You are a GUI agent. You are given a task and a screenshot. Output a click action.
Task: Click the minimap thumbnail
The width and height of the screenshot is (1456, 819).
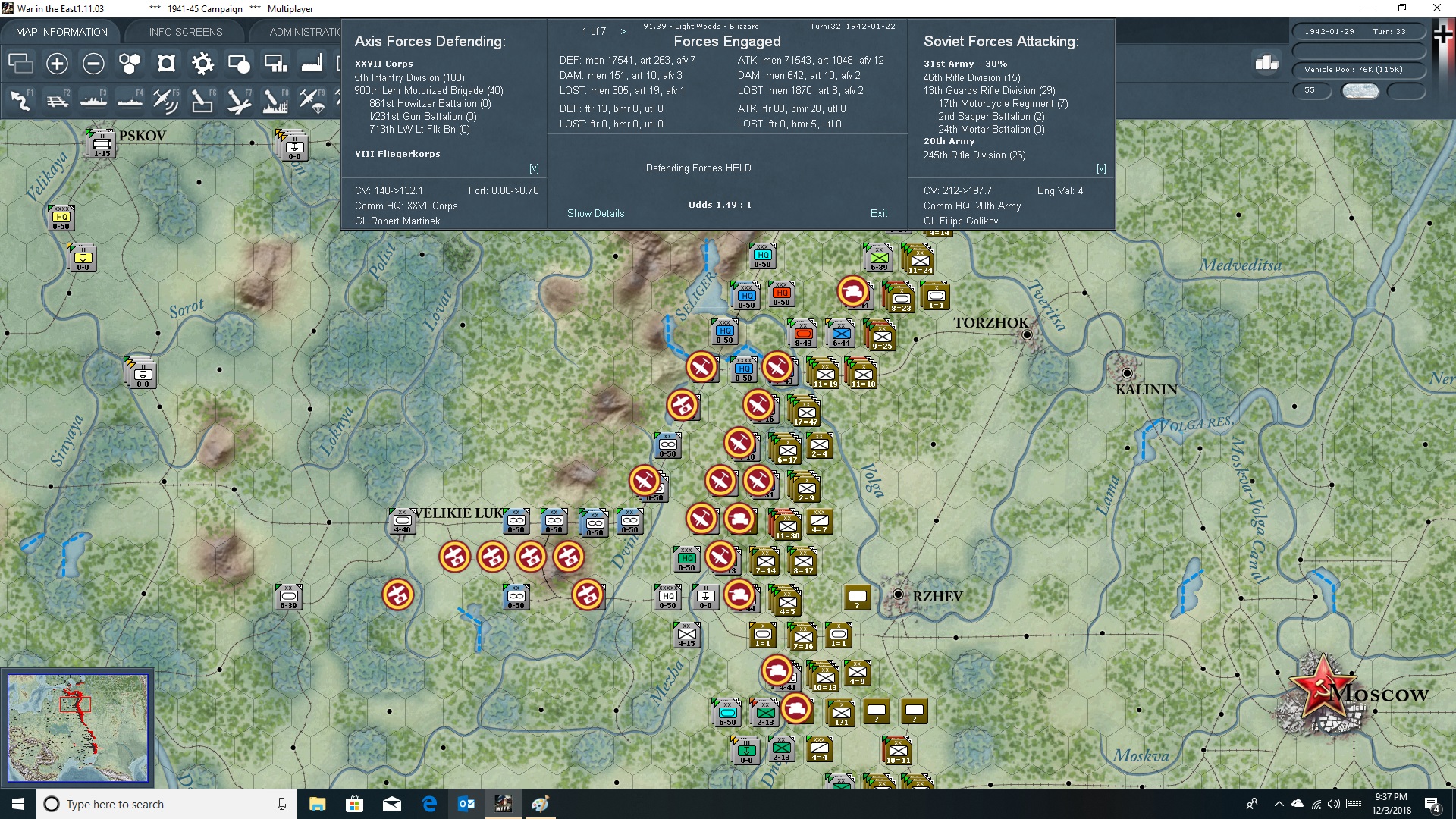(77, 728)
